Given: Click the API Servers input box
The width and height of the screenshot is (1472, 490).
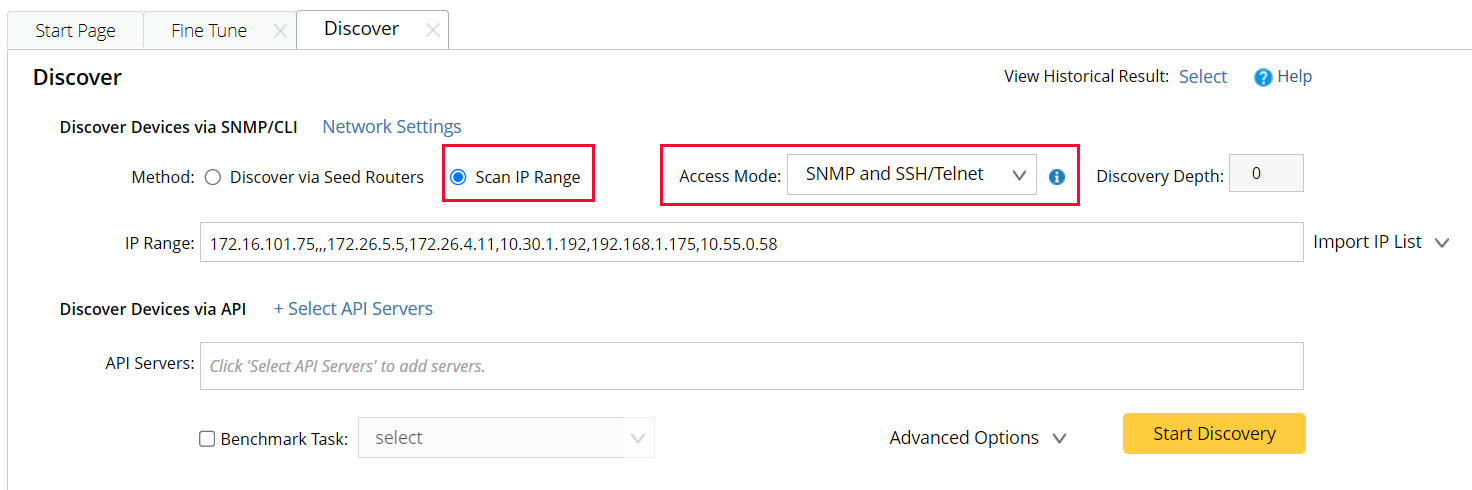Looking at the screenshot, I should pos(750,366).
